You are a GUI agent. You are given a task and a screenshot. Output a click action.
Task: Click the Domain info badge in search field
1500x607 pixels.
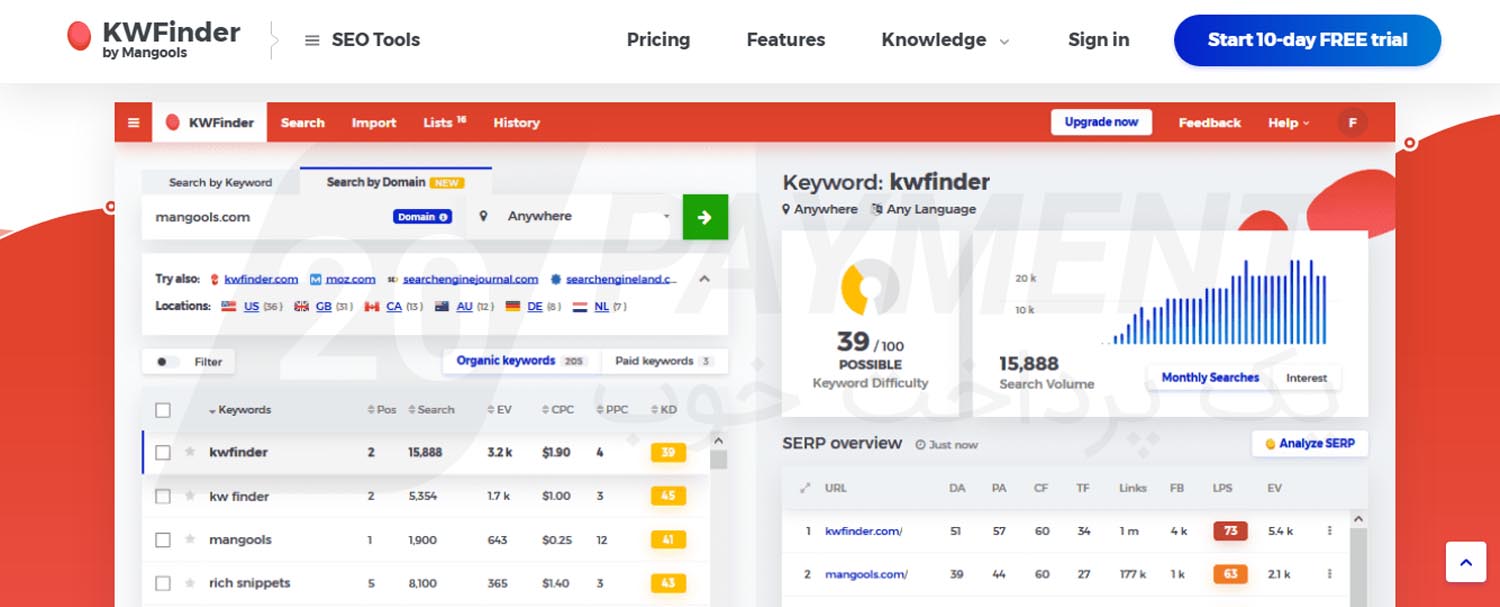[x=423, y=217]
